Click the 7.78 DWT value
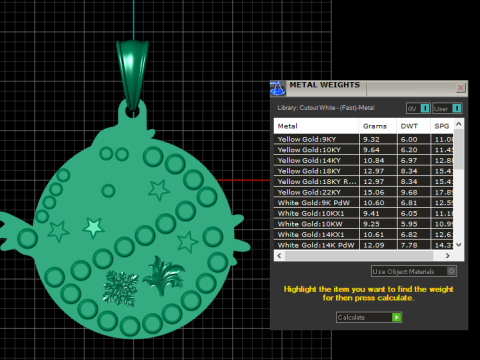The image size is (480, 360). [409, 245]
